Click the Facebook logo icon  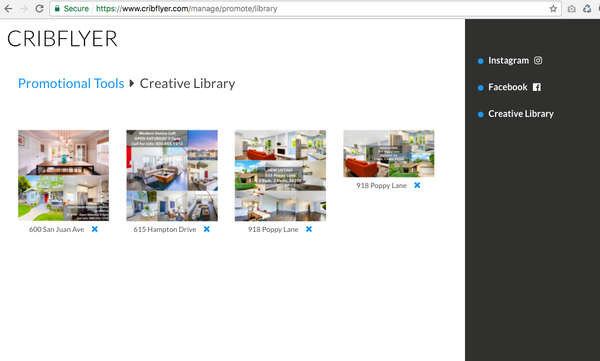tap(537, 87)
